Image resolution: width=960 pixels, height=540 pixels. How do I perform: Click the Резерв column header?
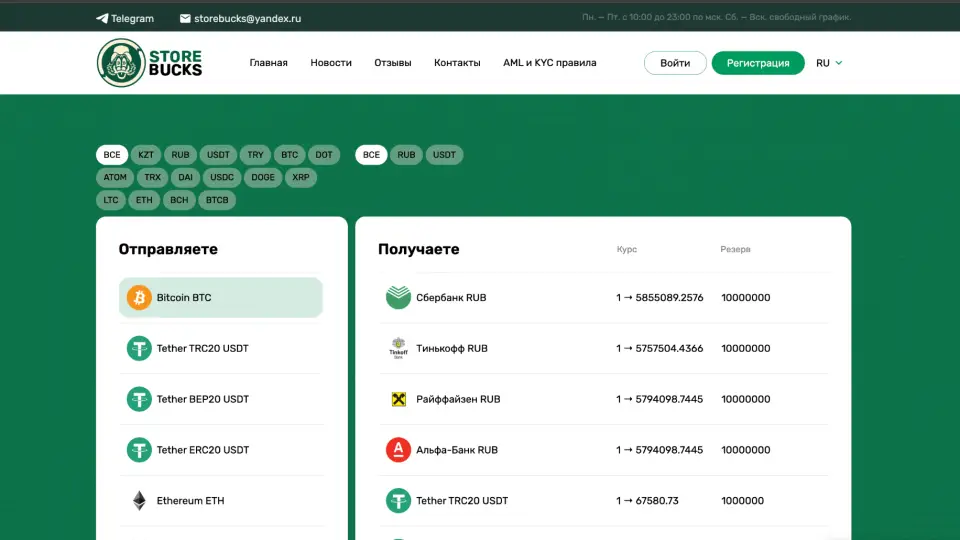pos(735,249)
